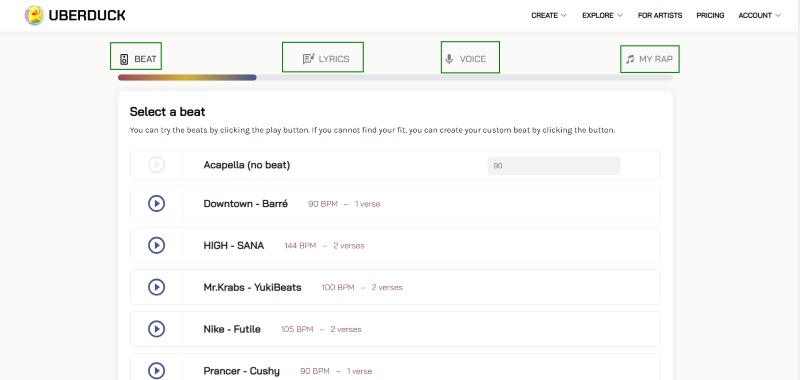Switch to the MY RAP step tab
Viewport: 800px width, 380px height.
tap(650, 59)
